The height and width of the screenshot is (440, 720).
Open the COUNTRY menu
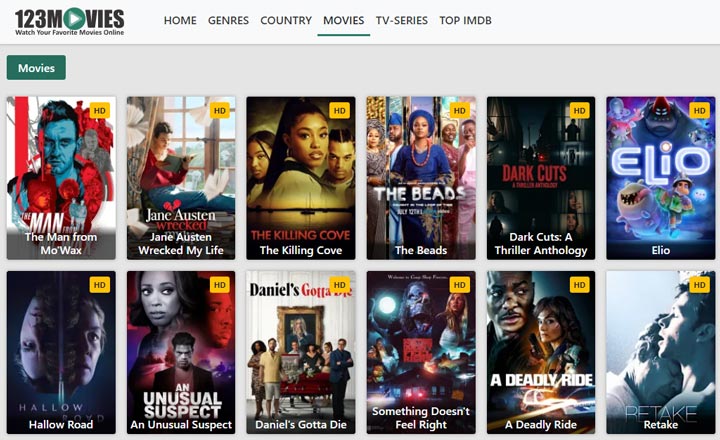click(x=286, y=21)
